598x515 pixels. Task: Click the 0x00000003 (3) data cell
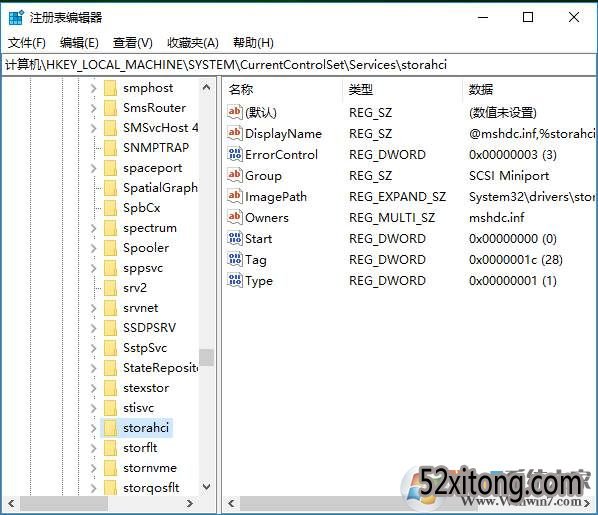click(513, 155)
